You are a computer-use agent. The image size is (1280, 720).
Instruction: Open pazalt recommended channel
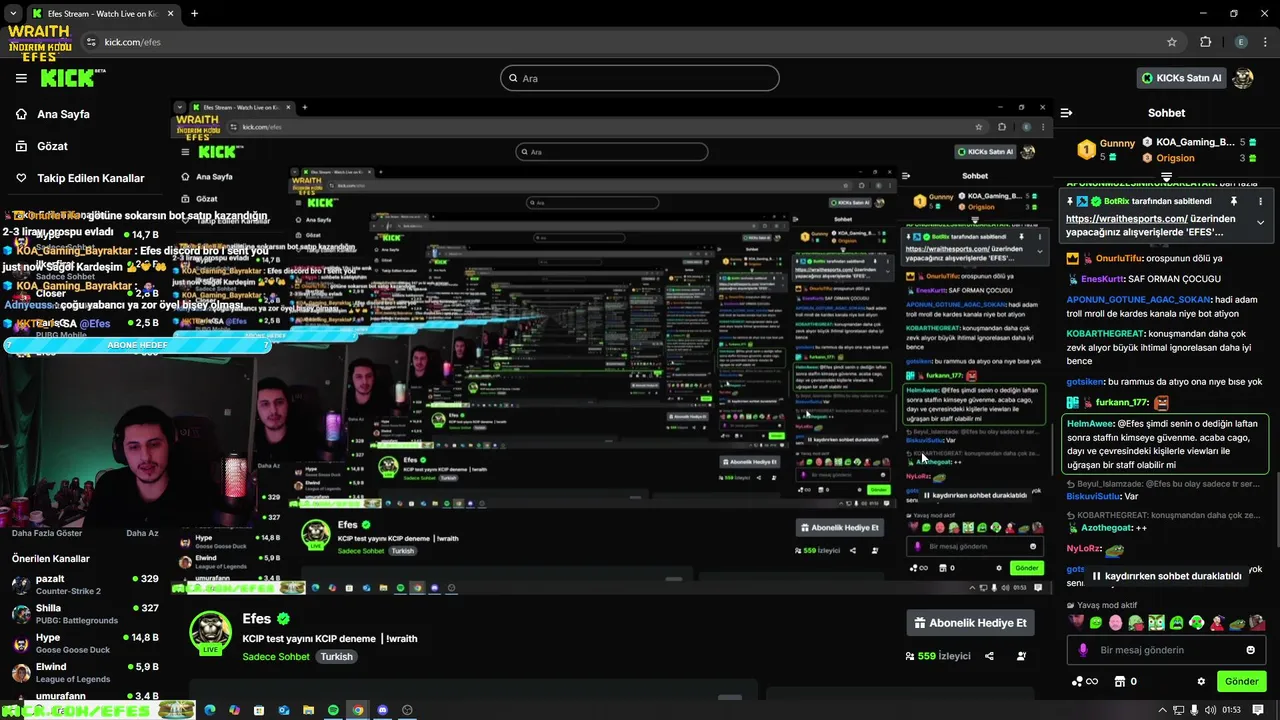click(85, 584)
